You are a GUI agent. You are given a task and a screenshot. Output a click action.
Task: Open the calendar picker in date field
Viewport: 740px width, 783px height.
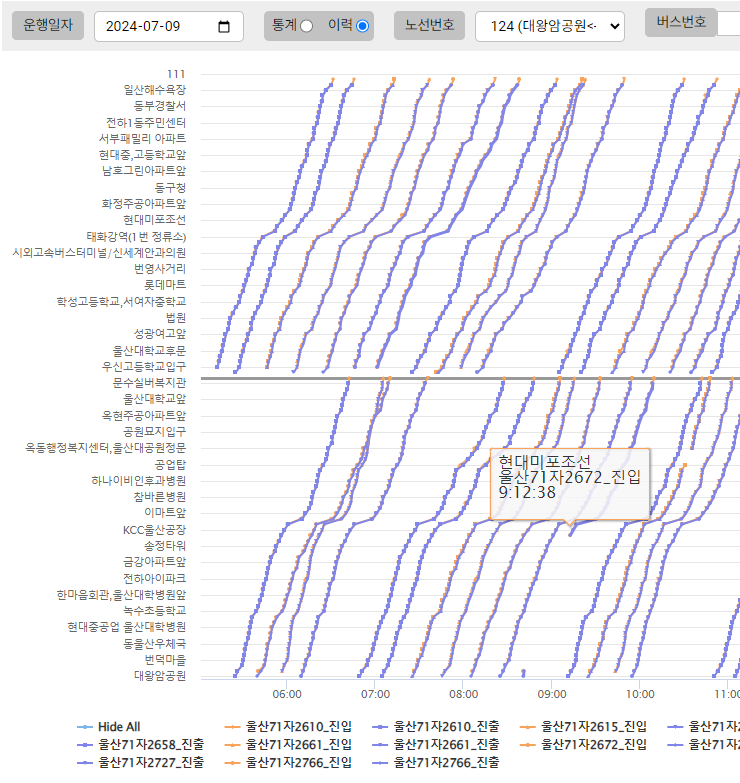(x=224, y=27)
